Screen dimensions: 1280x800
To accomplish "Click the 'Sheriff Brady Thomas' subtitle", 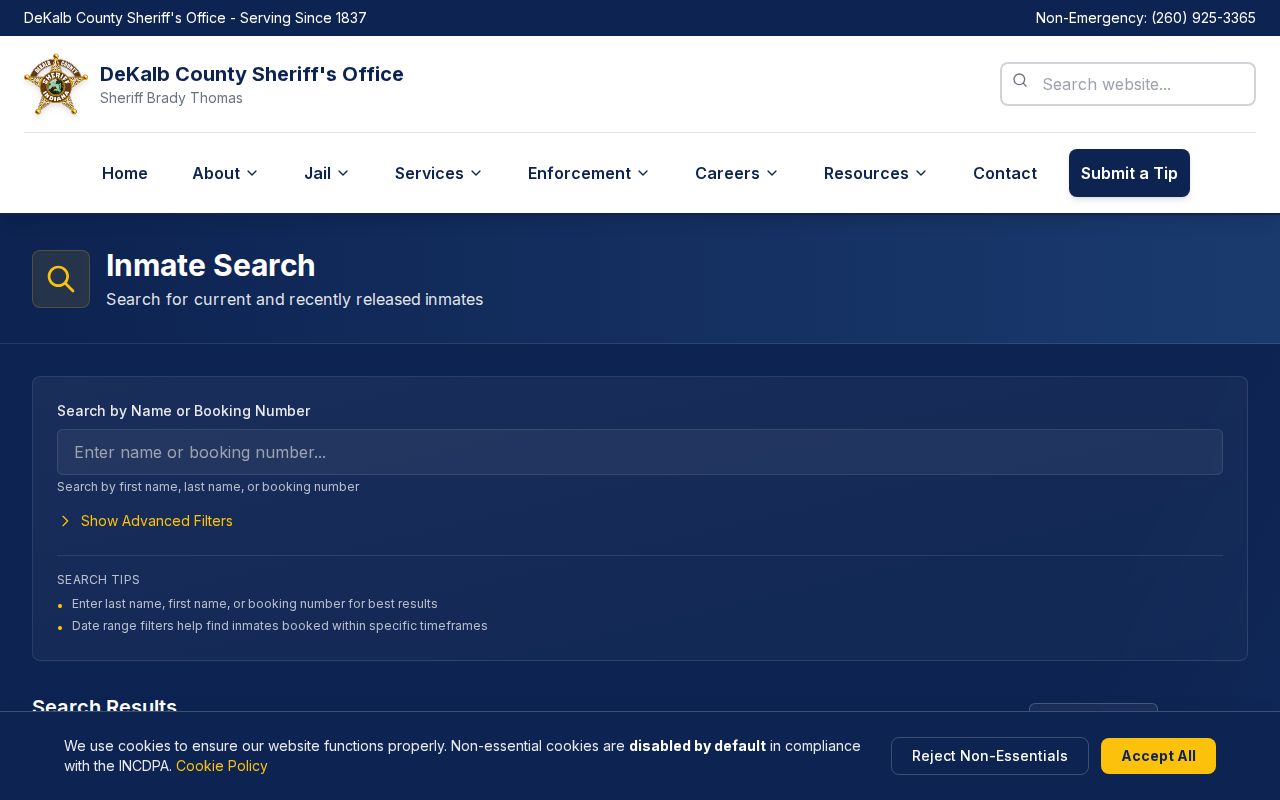I will [171, 98].
